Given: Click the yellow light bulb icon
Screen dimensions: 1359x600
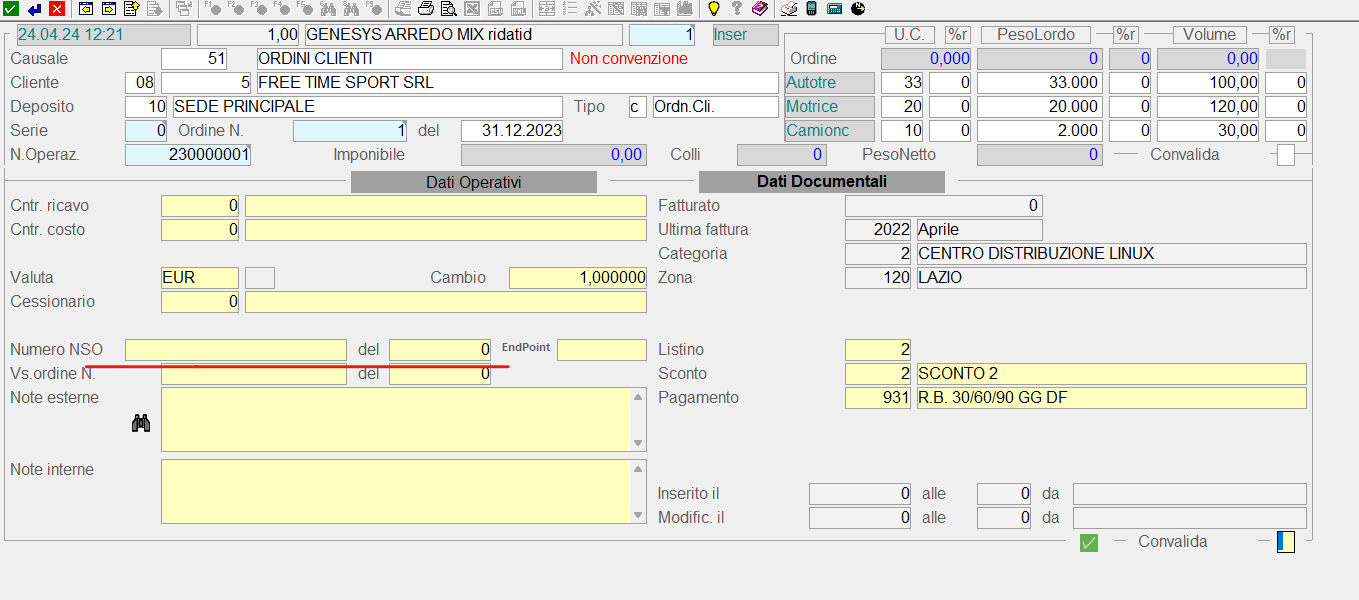Looking at the screenshot, I should coord(713,9).
